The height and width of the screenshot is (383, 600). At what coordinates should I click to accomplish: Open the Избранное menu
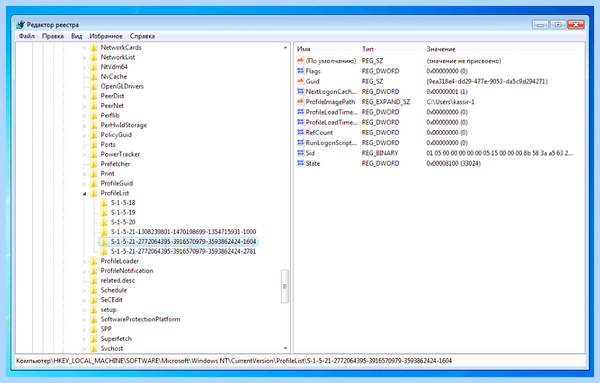tap(106, 36)
